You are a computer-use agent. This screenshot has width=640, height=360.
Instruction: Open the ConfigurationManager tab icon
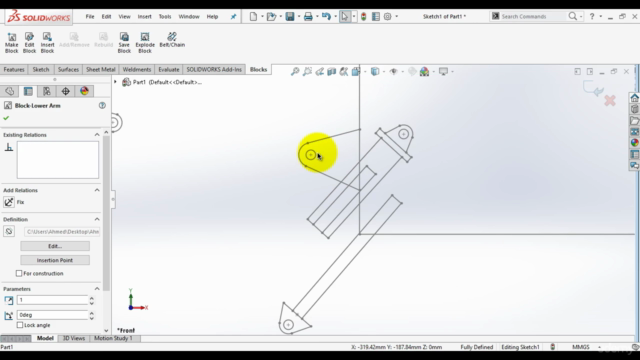(47, 91)
